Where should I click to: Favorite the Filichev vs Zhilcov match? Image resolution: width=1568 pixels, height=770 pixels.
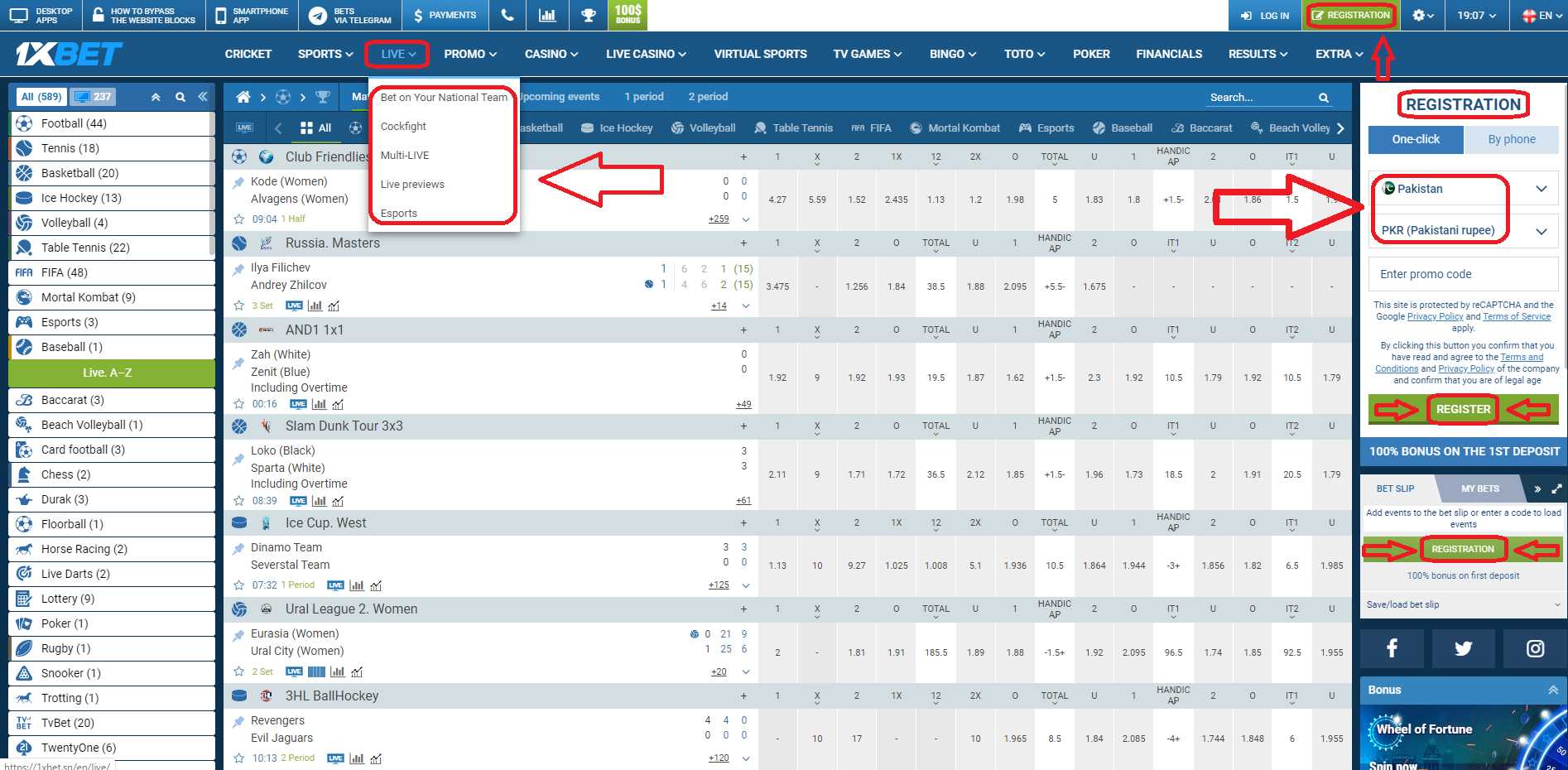tap(239, 306)
